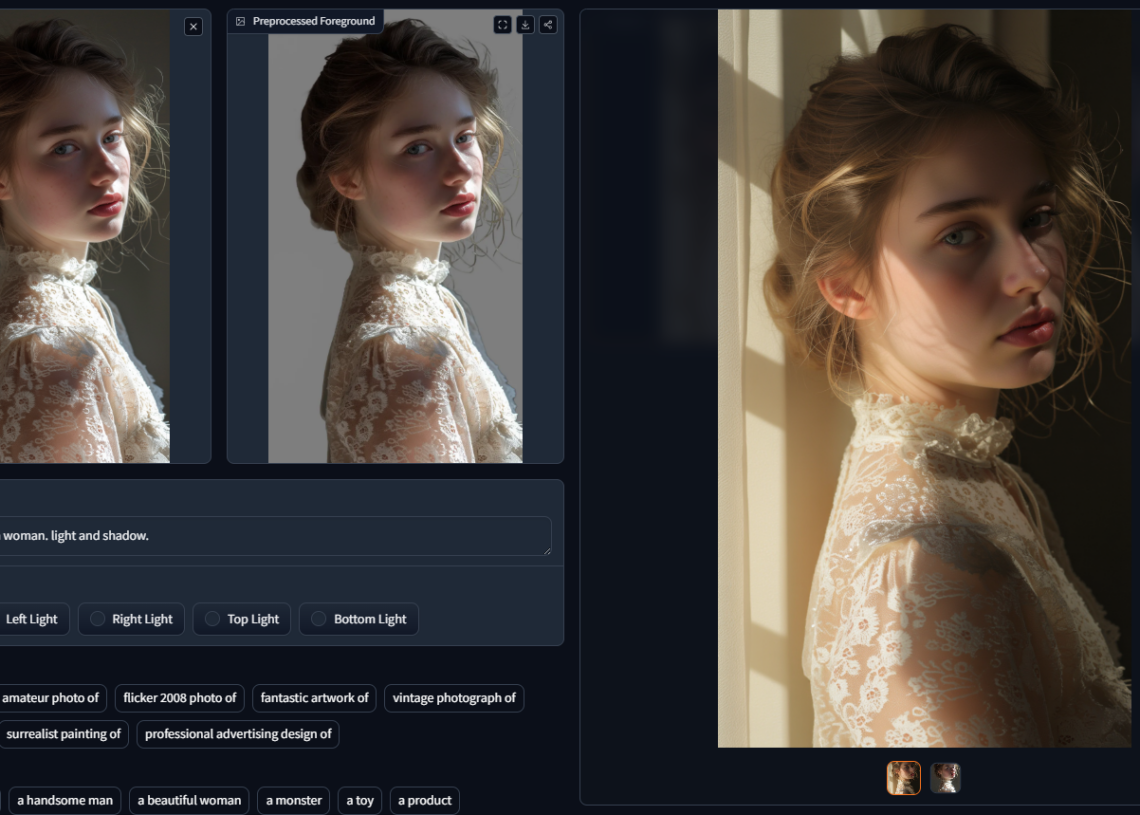Download the Preprocessed Foreground image

[x=526, y=24]
